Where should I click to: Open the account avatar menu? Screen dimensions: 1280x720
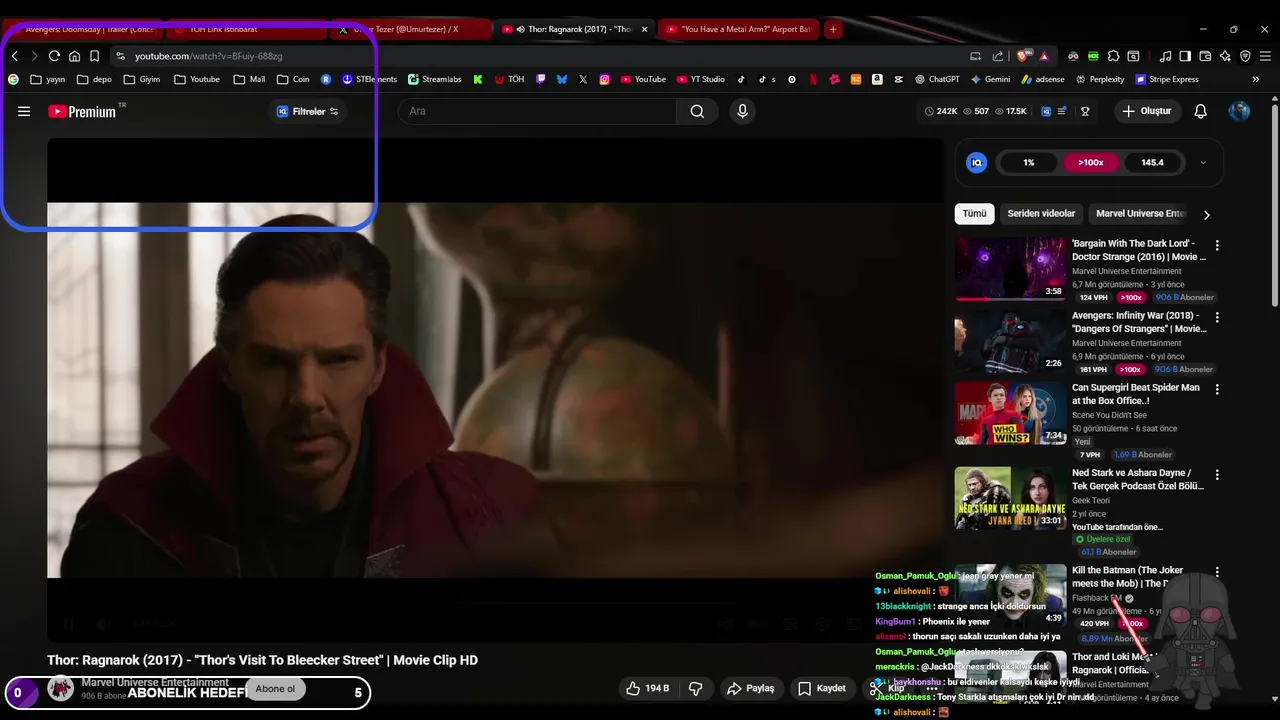click(1239, 111)
